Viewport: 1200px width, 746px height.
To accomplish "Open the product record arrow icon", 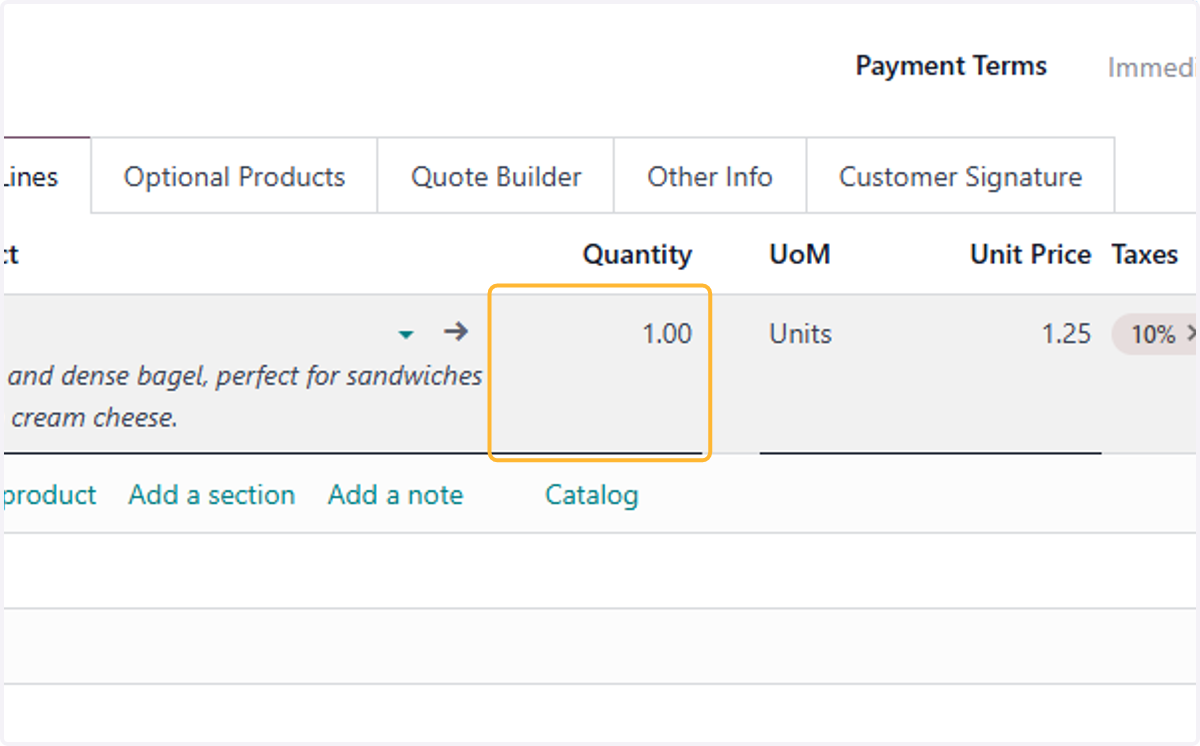I will (x=456, y=332).
